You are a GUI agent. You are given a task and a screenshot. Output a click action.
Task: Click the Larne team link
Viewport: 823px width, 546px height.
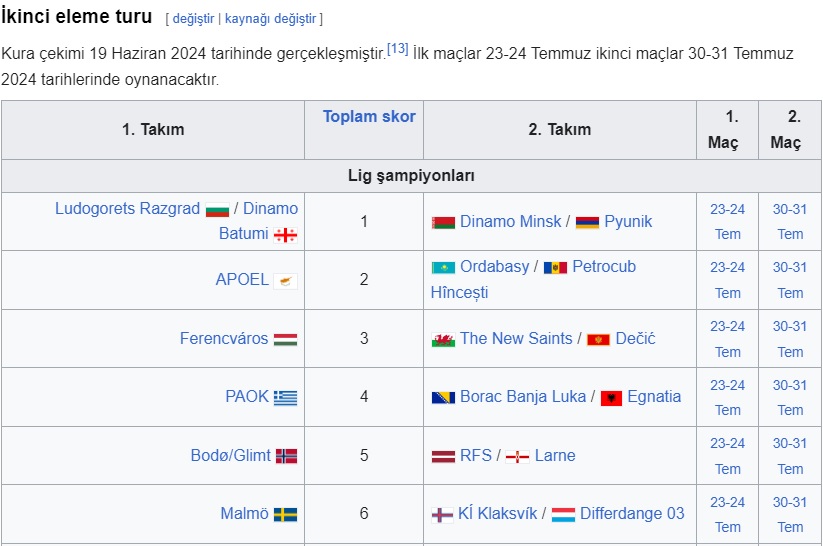(x=555, y=455)
